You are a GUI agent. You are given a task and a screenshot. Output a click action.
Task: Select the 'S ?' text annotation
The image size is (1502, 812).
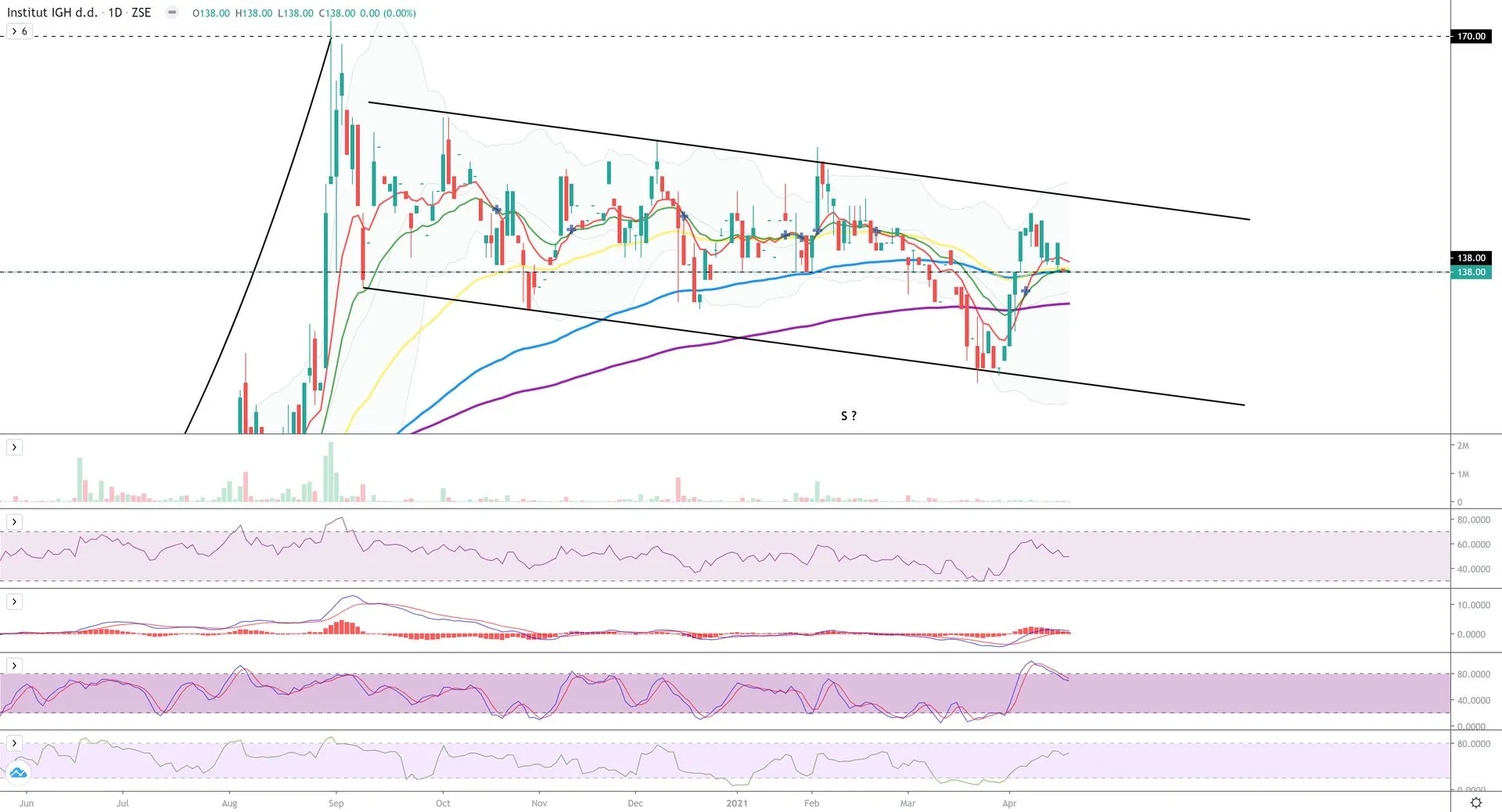[849, 416]
